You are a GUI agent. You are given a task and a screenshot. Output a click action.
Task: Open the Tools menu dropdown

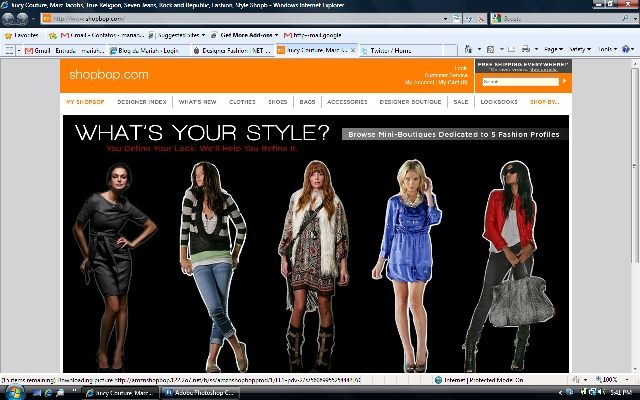click(607, 49)
